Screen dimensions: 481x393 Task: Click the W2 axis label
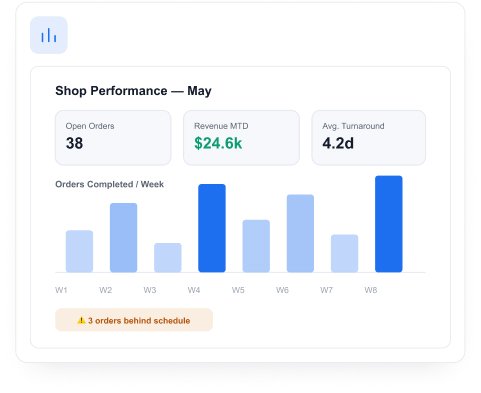106,290
